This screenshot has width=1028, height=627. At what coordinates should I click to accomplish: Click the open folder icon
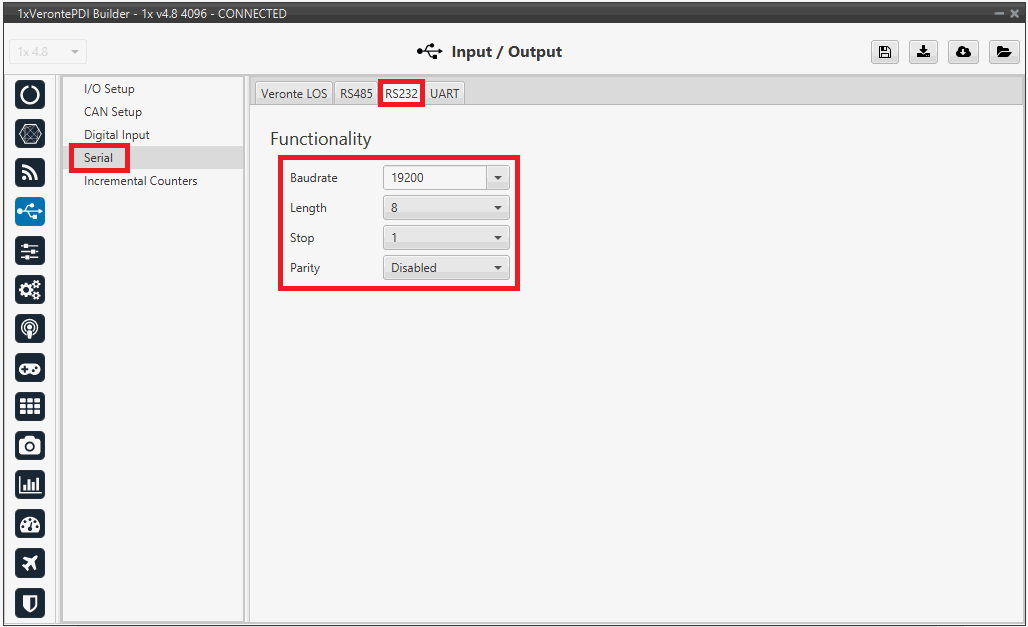coord(1003,52)
